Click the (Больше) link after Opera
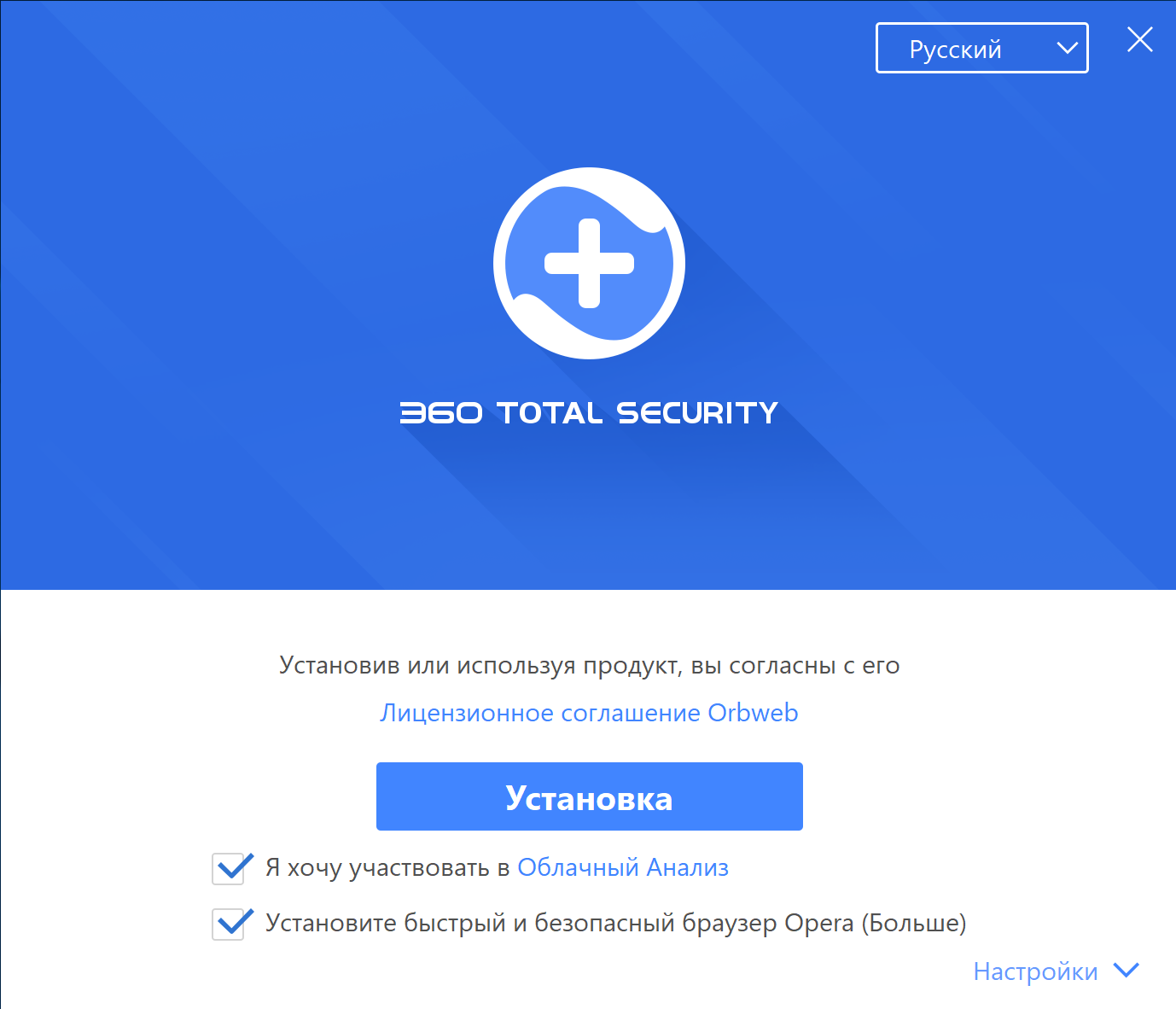 pos(914,924)
